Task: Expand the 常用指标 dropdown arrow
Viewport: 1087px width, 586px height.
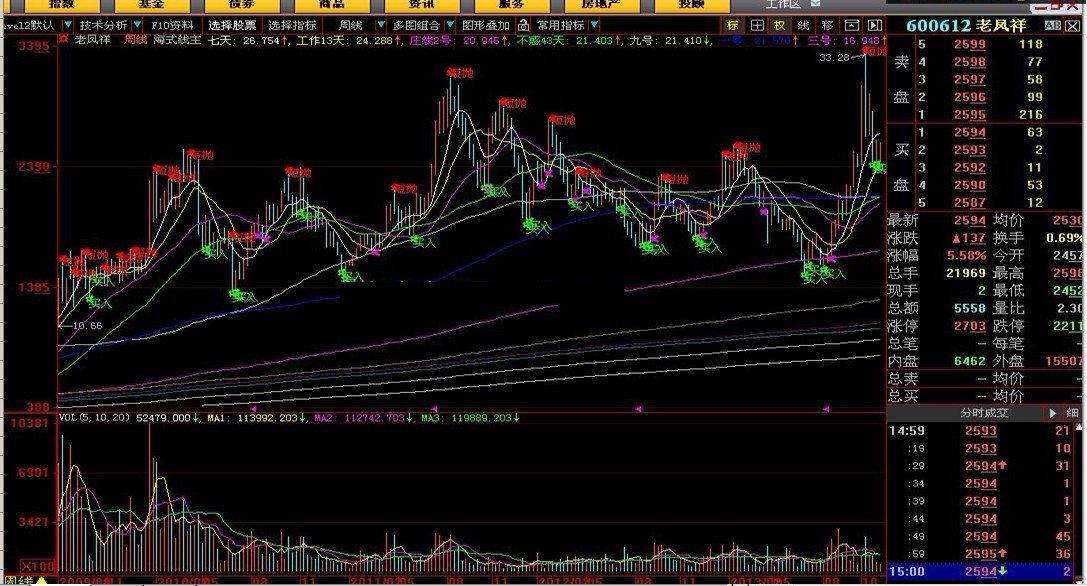Action: [595, 25]
